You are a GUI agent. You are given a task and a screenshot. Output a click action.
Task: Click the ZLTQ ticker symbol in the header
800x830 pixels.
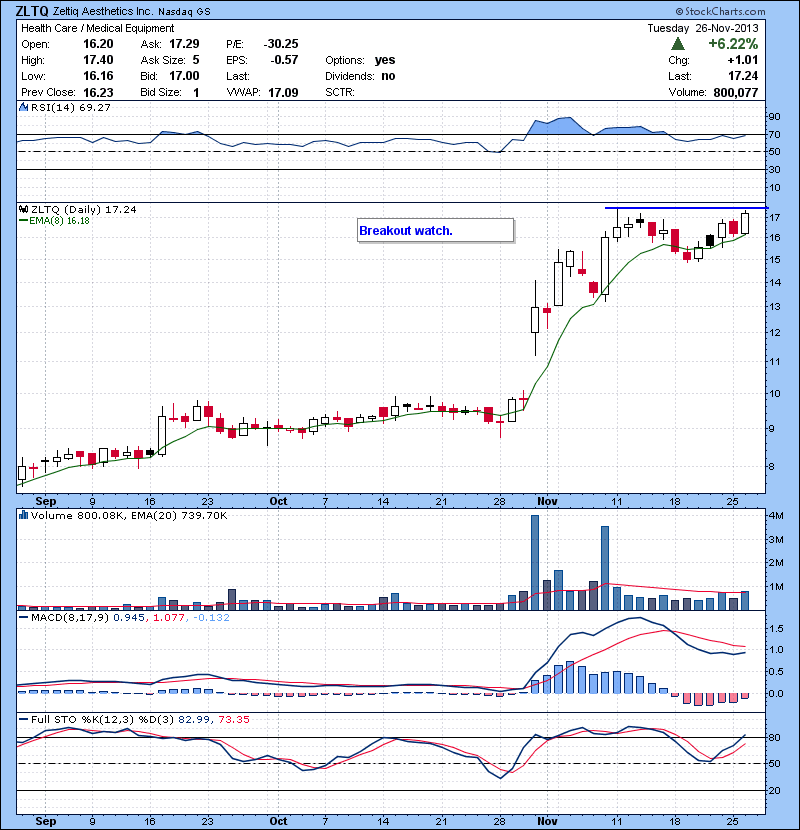tap(32, 11)
